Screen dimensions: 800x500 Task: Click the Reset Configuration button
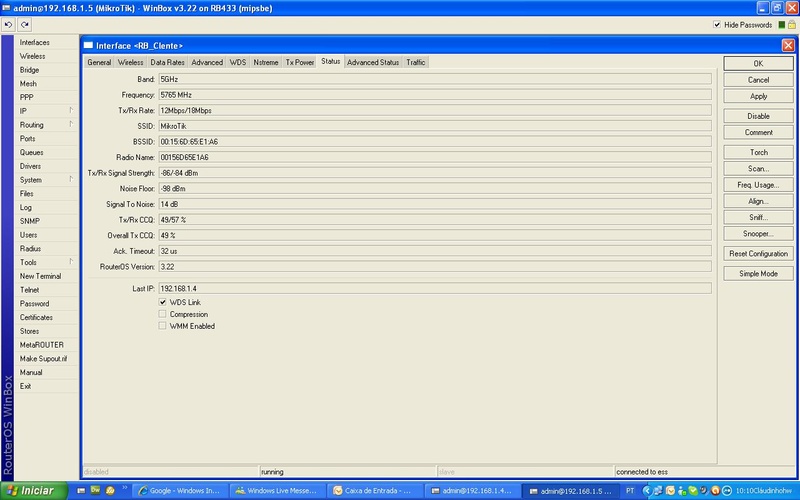click(x=758, y=254)
